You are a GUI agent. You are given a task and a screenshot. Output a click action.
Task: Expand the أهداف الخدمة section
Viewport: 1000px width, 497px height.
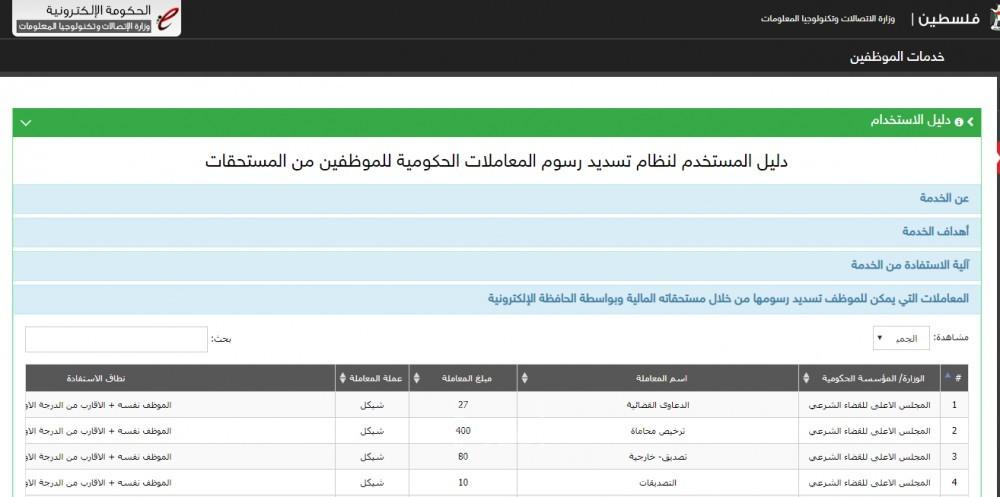(x=497, y=232)
